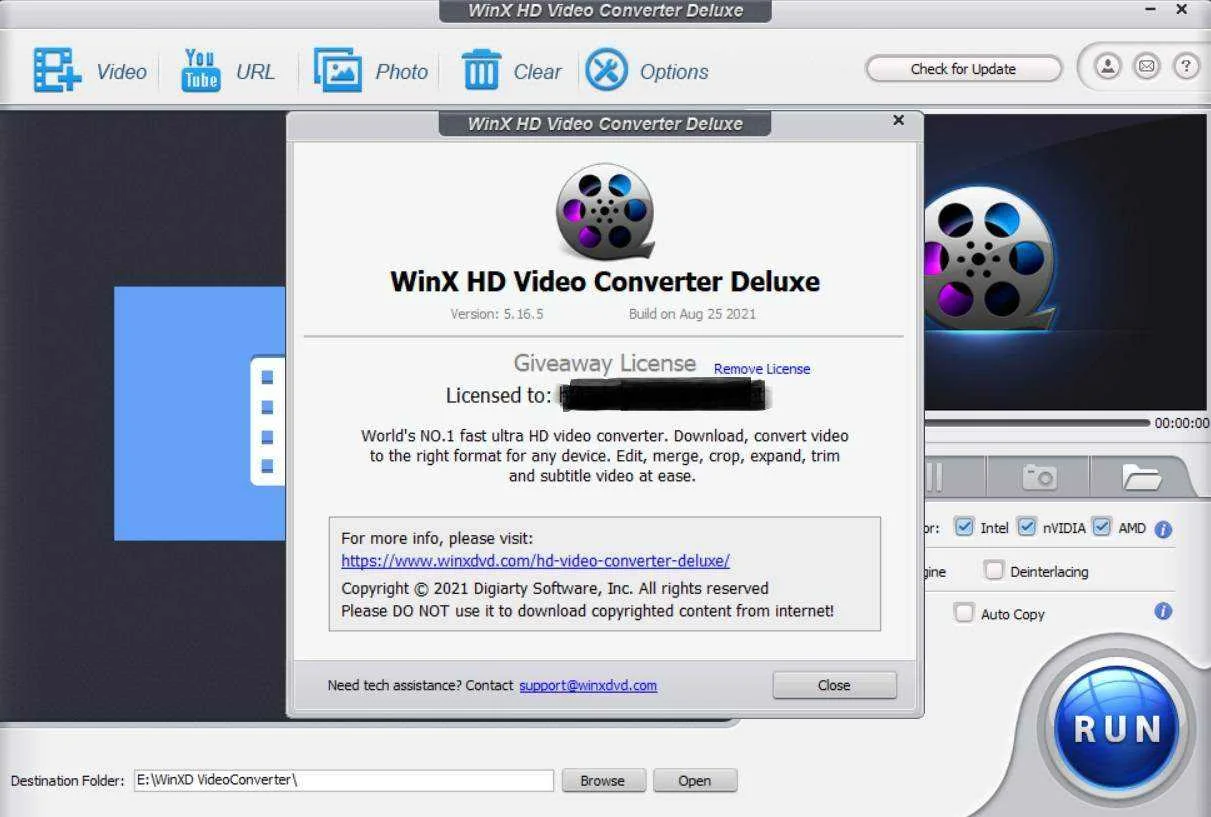Click the preview playback progress bar
This screenshot has height=817, width=1211.
click(1035, 423)
